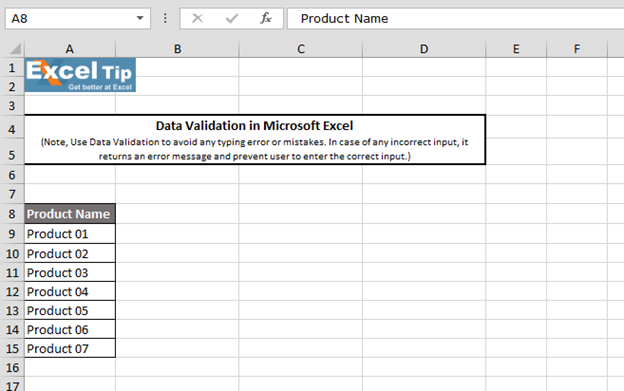Select row 12 header
The image size is (624, 391).
tap(12, 292)
